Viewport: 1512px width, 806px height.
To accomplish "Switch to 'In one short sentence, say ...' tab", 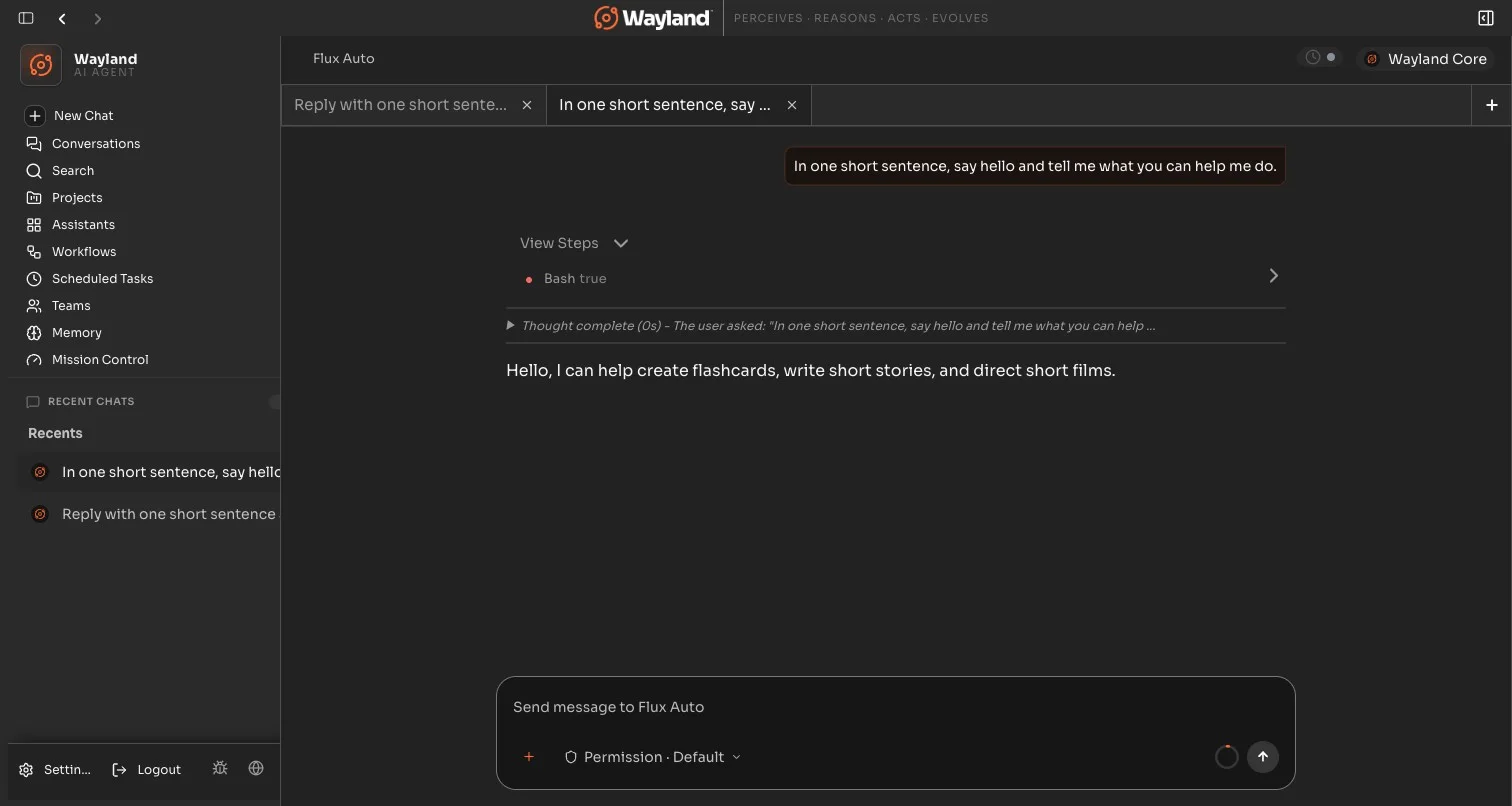I will (x=665, y=105).
